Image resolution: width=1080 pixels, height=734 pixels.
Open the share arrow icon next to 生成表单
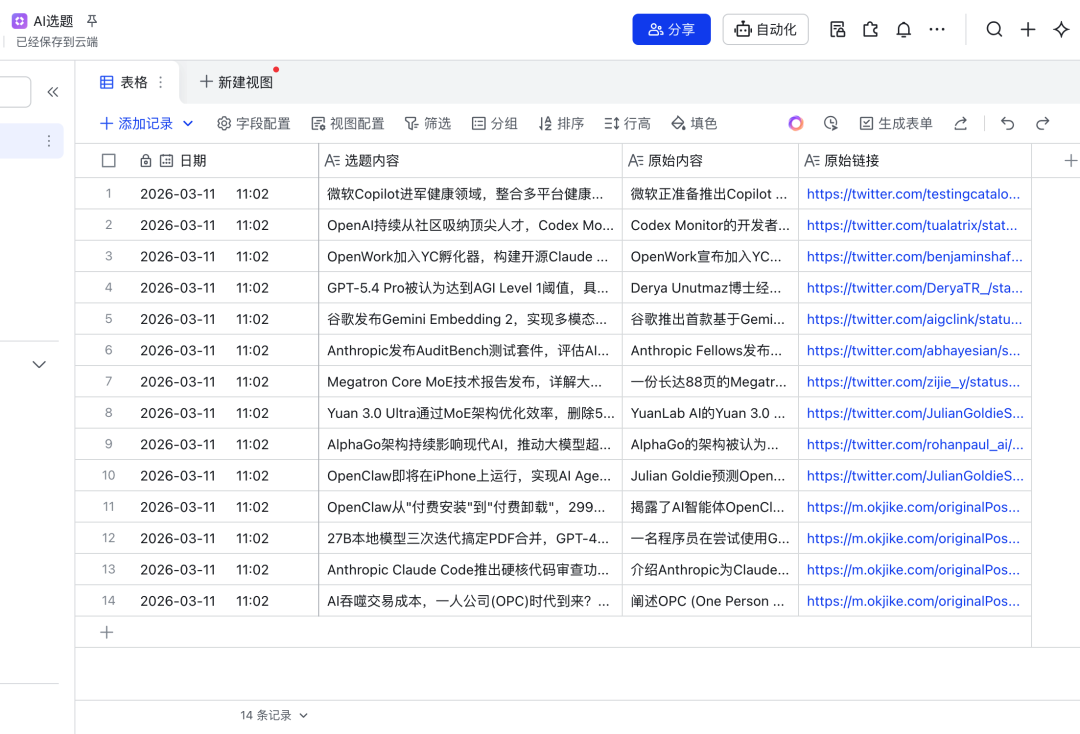pos(960,123)
